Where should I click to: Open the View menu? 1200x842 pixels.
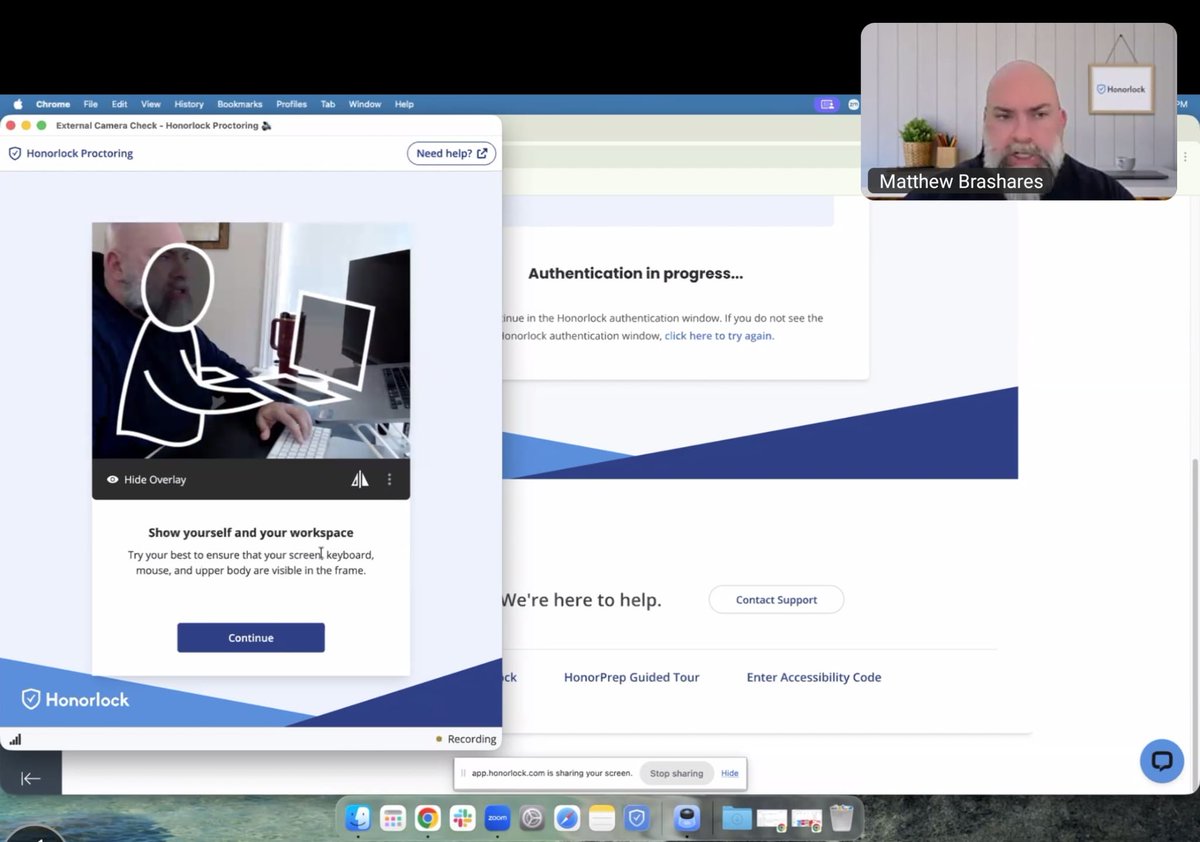151,104
